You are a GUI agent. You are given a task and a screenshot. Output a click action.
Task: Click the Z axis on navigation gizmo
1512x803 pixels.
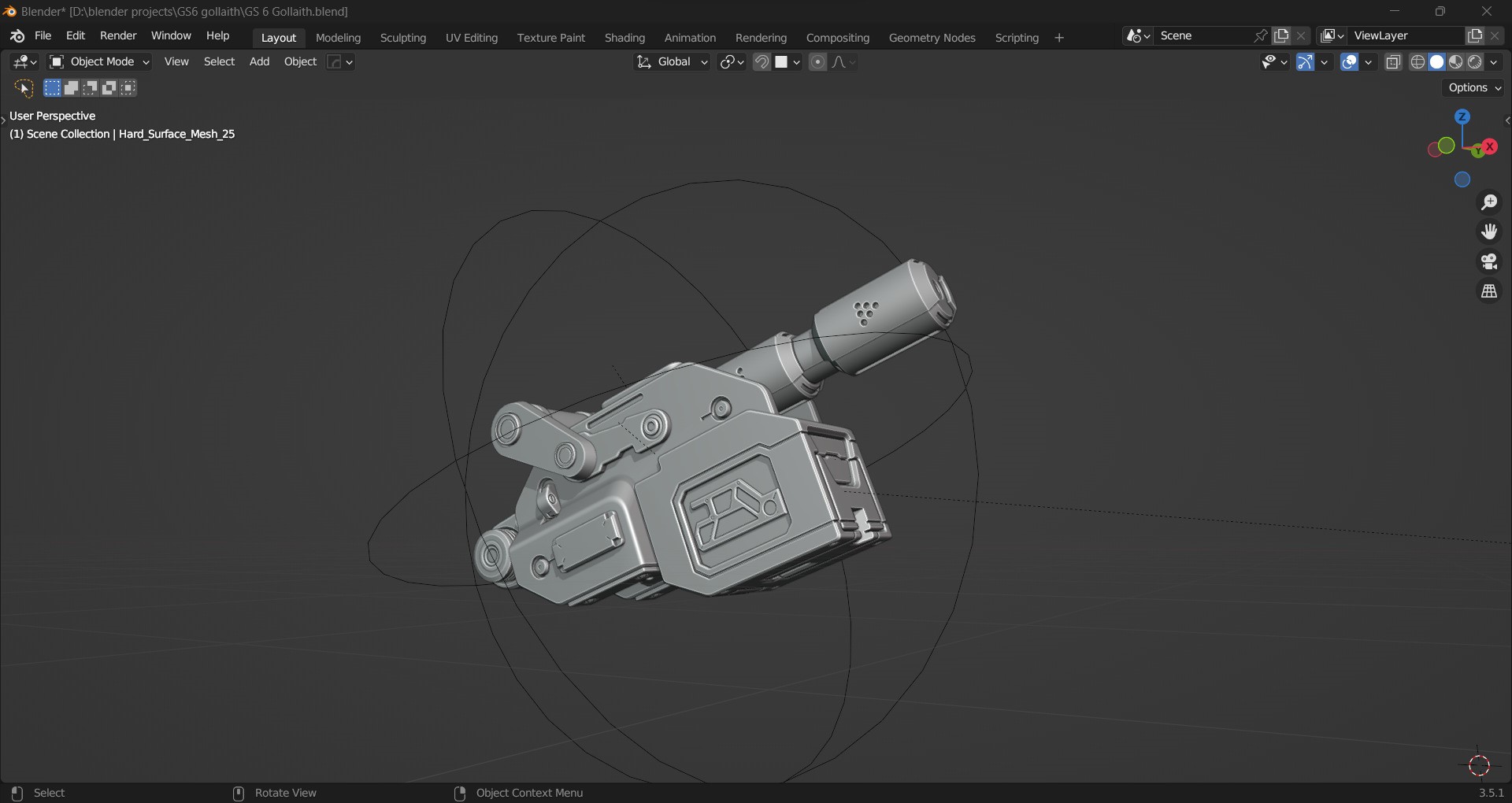point(1462,117)
